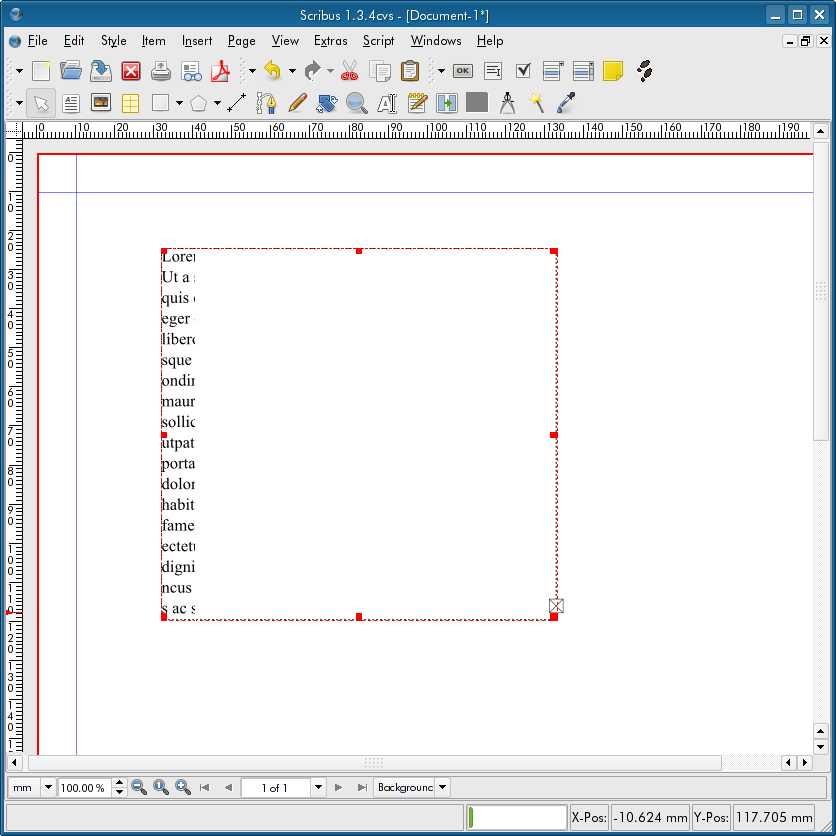Click the PDF OK push button tool

[x=462, y=71]
